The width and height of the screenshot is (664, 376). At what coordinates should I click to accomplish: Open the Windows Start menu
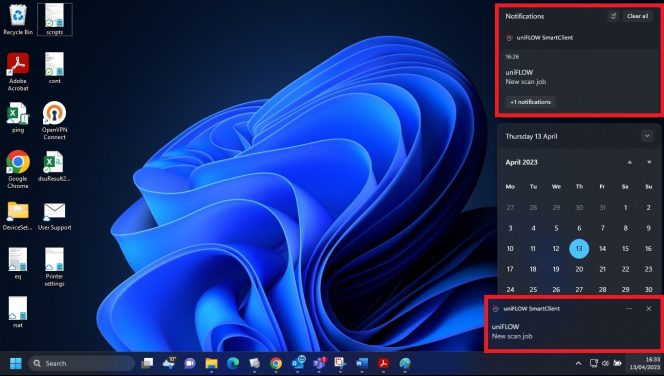coord(16,363)
